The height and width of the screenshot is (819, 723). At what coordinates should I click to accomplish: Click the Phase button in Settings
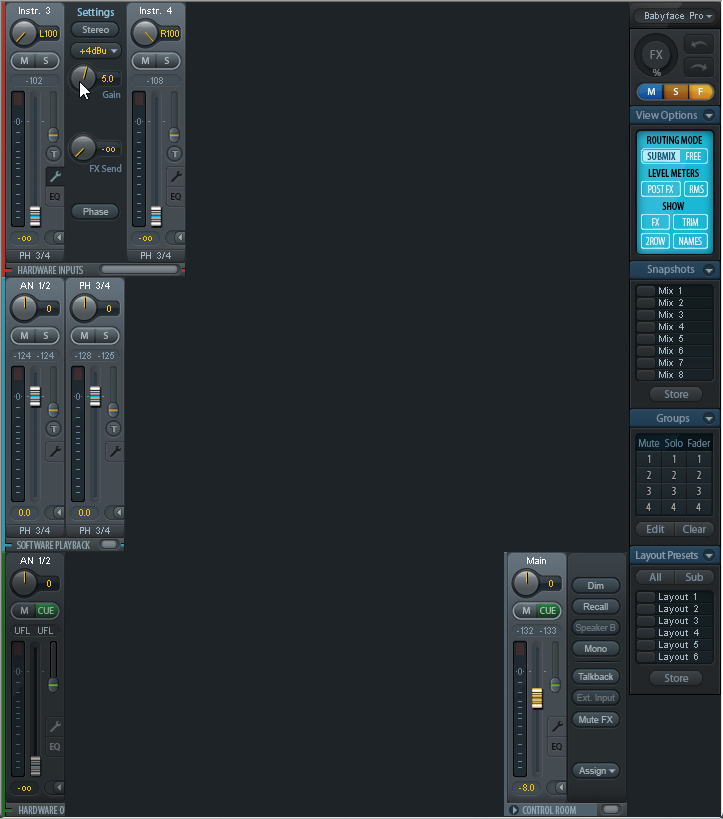(95, 212)
